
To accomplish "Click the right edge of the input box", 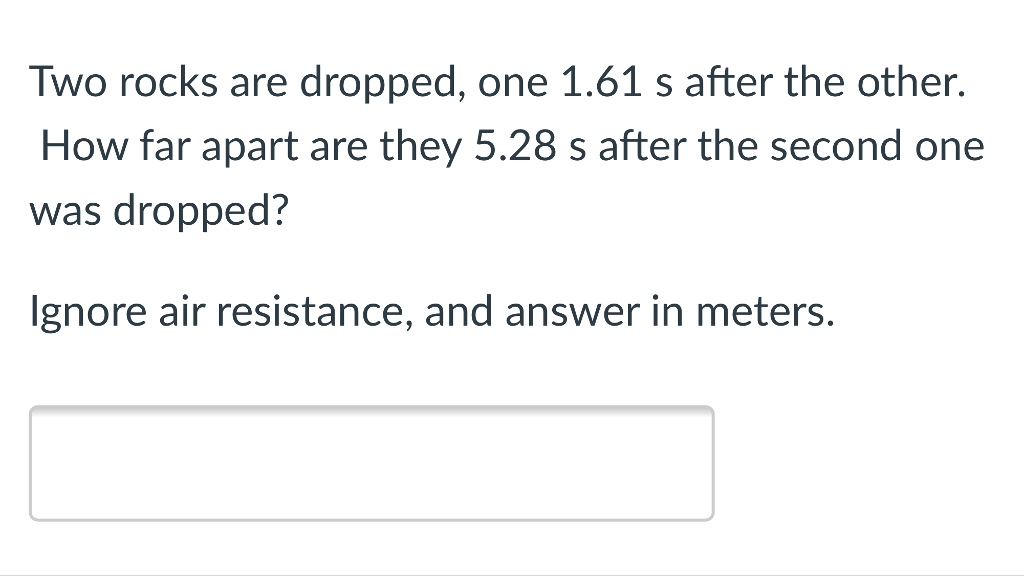I will [712, 462].
